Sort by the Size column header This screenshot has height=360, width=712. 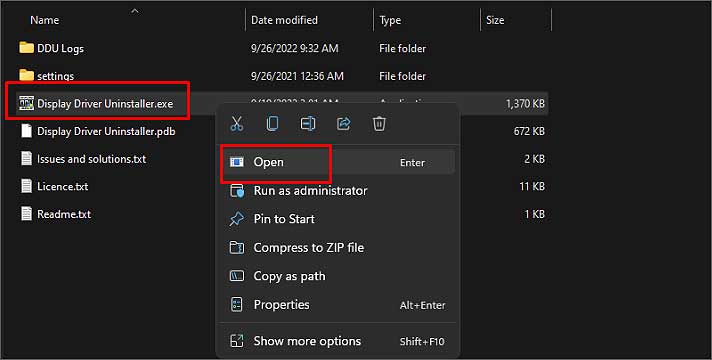click(495, 20)
